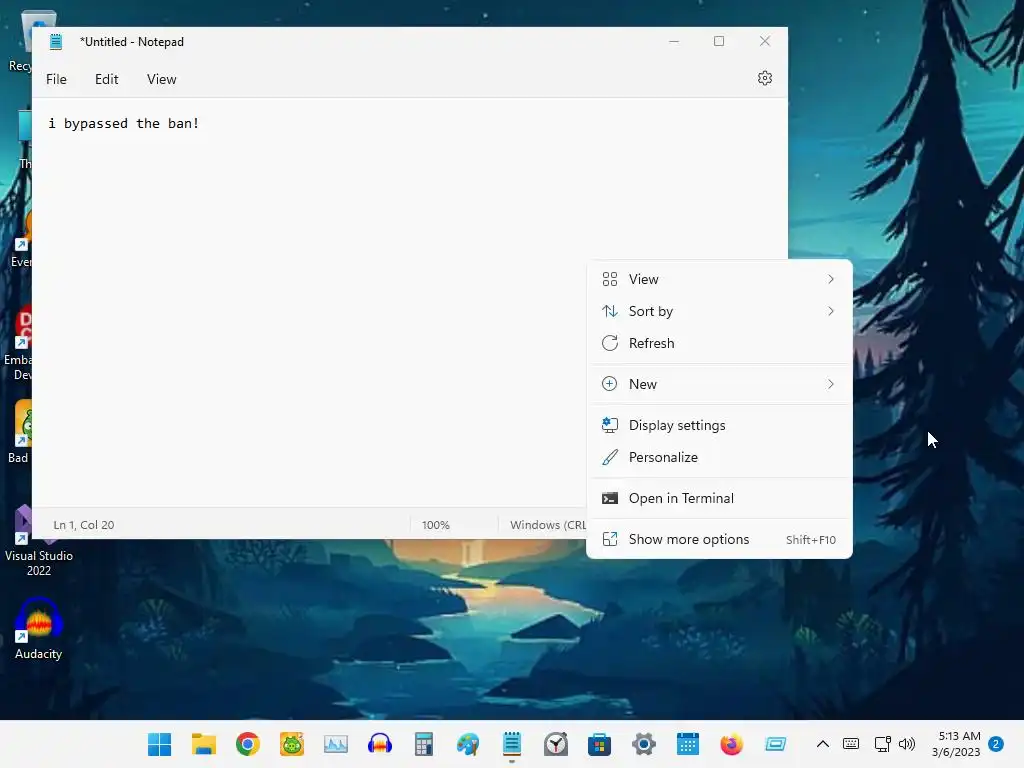Screen dimensions: 1024x768
Task: Open the Clock app from taskbar
Action: (556, 744)
